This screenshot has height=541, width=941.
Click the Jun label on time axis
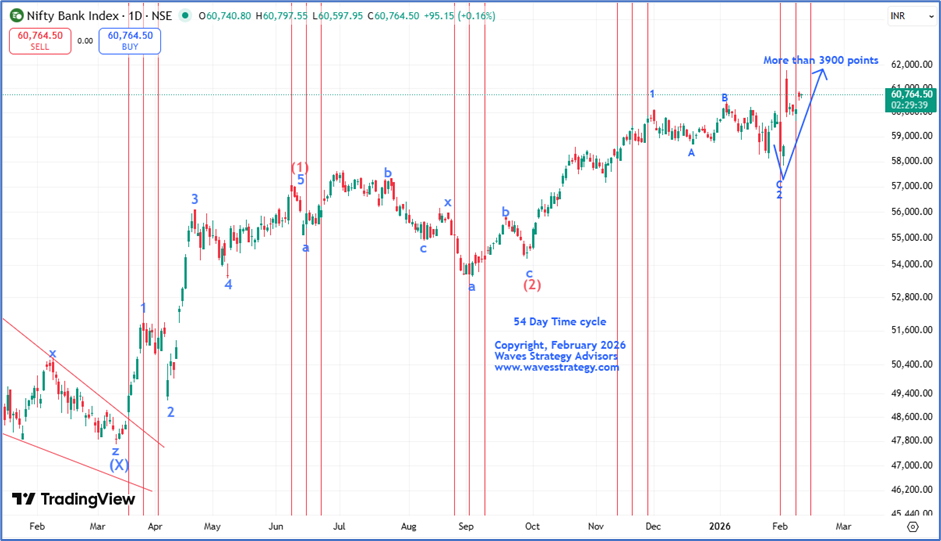click(275, 527)
